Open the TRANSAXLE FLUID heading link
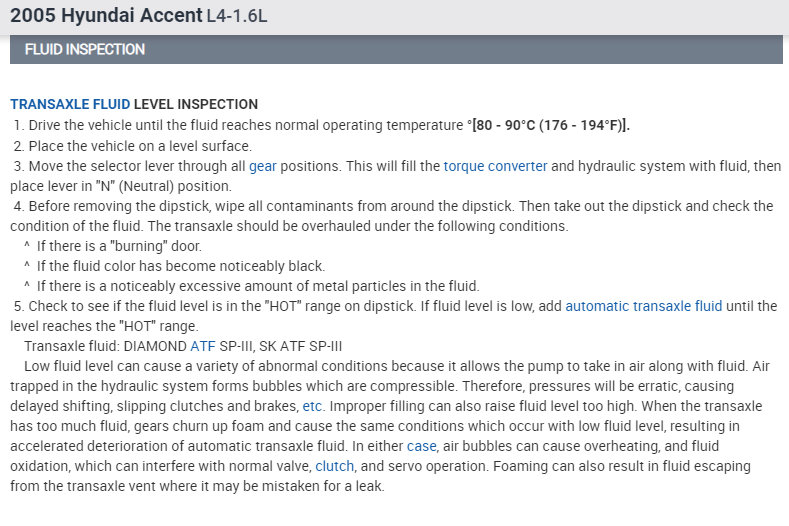 [x=70, y=104]
